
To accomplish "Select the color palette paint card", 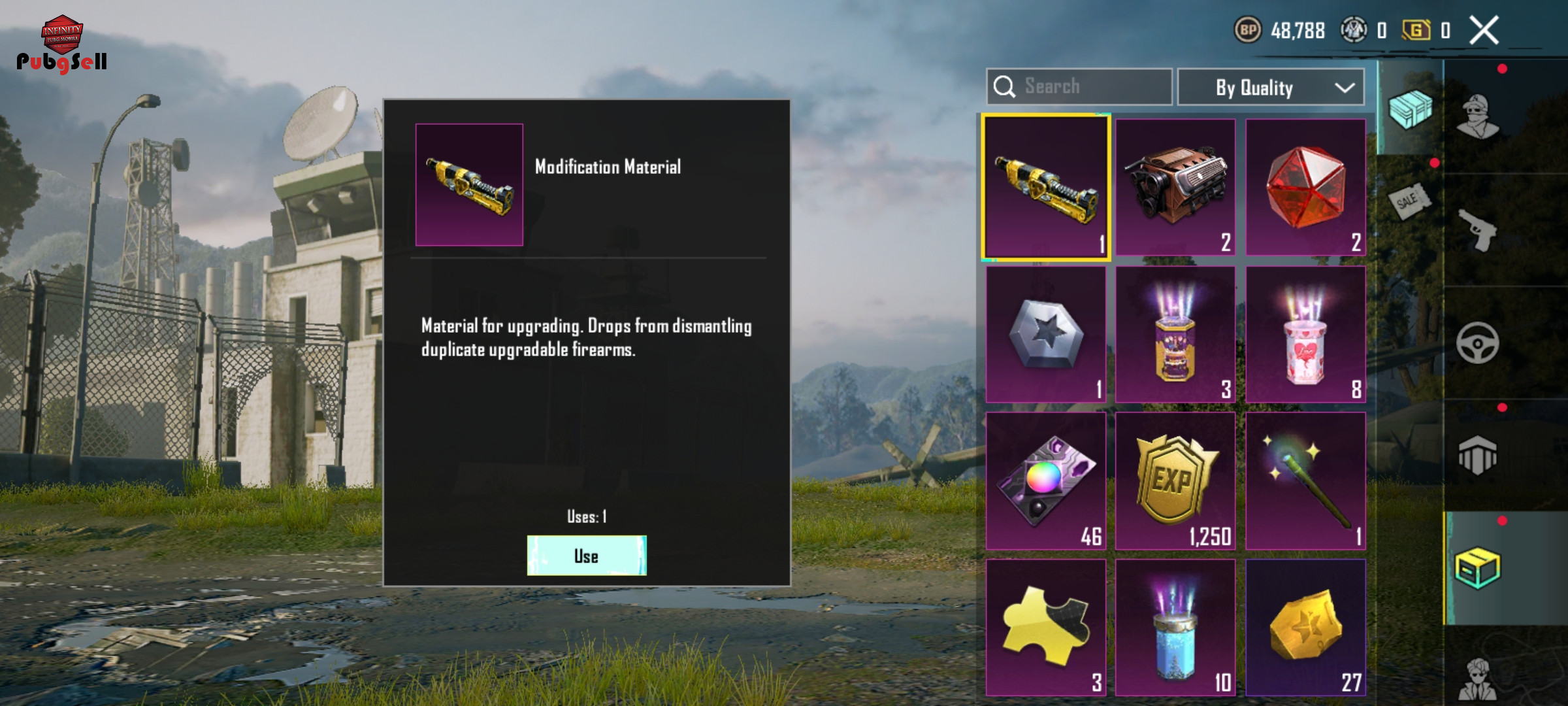I will coord(1046,480).
